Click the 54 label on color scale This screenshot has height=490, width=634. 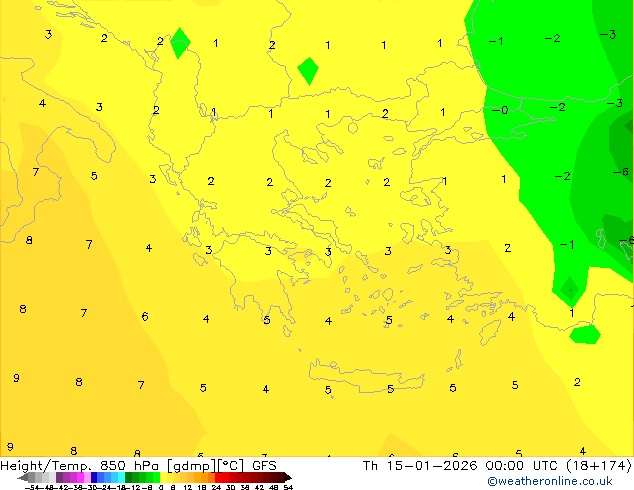(288, 487)
